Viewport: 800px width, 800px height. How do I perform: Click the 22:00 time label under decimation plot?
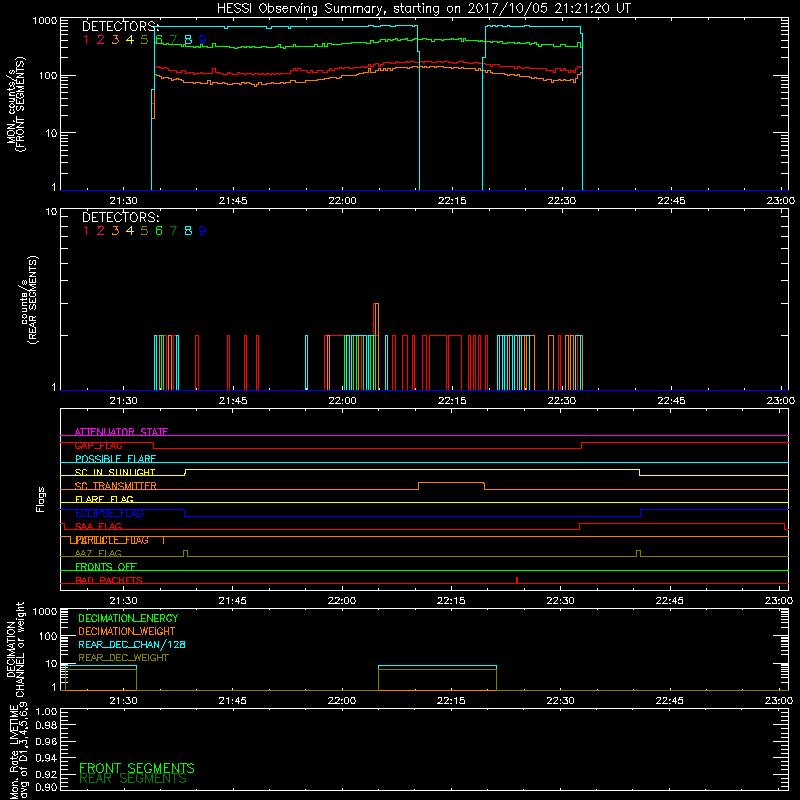pyautogui.click(x=342, y=701)
